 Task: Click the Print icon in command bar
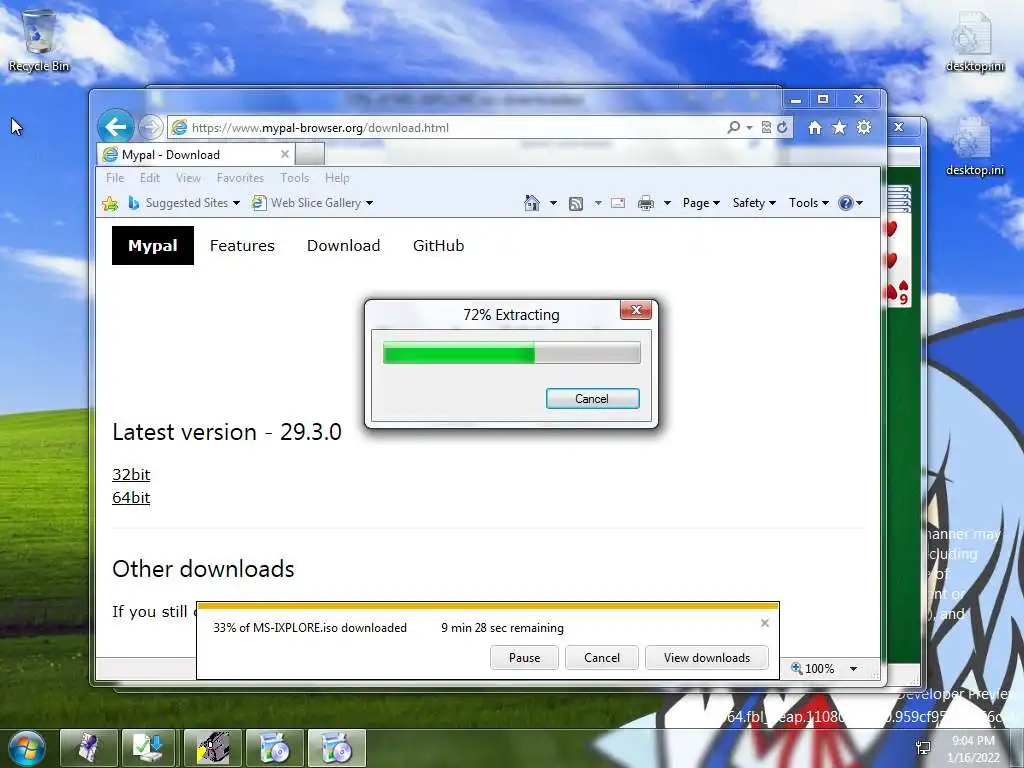pyautogui.click(x=646, y=203)
